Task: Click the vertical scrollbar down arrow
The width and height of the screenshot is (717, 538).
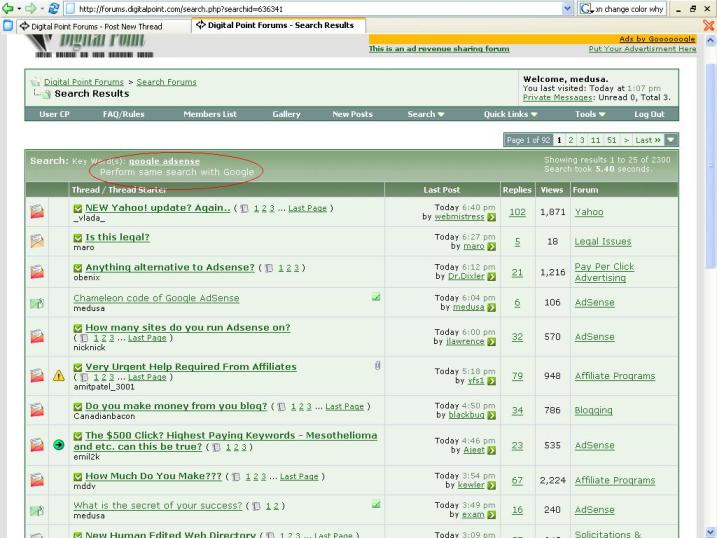Action: [x=710, y=532]
